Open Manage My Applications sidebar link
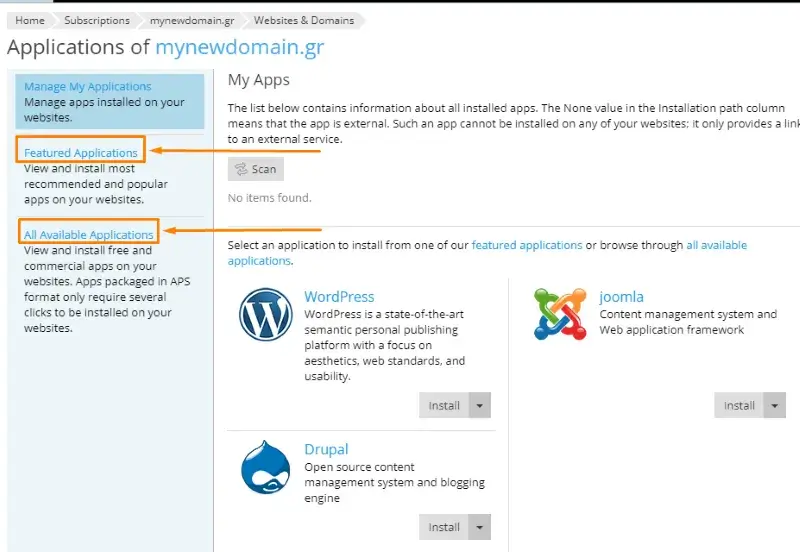Screen dimensions: 800x552 coord(88,86)
